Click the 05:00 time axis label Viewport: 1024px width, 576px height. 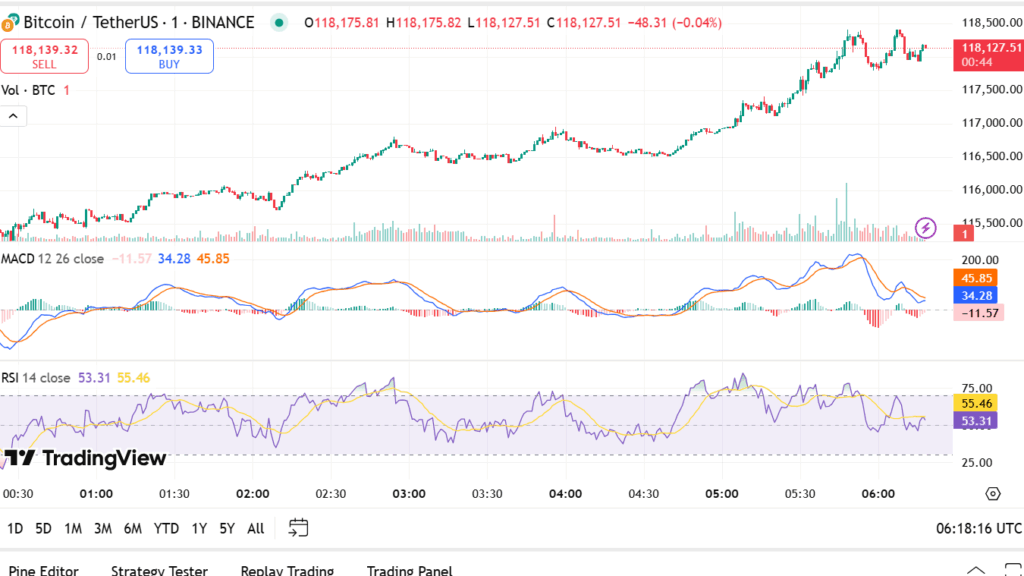(722, 494)
